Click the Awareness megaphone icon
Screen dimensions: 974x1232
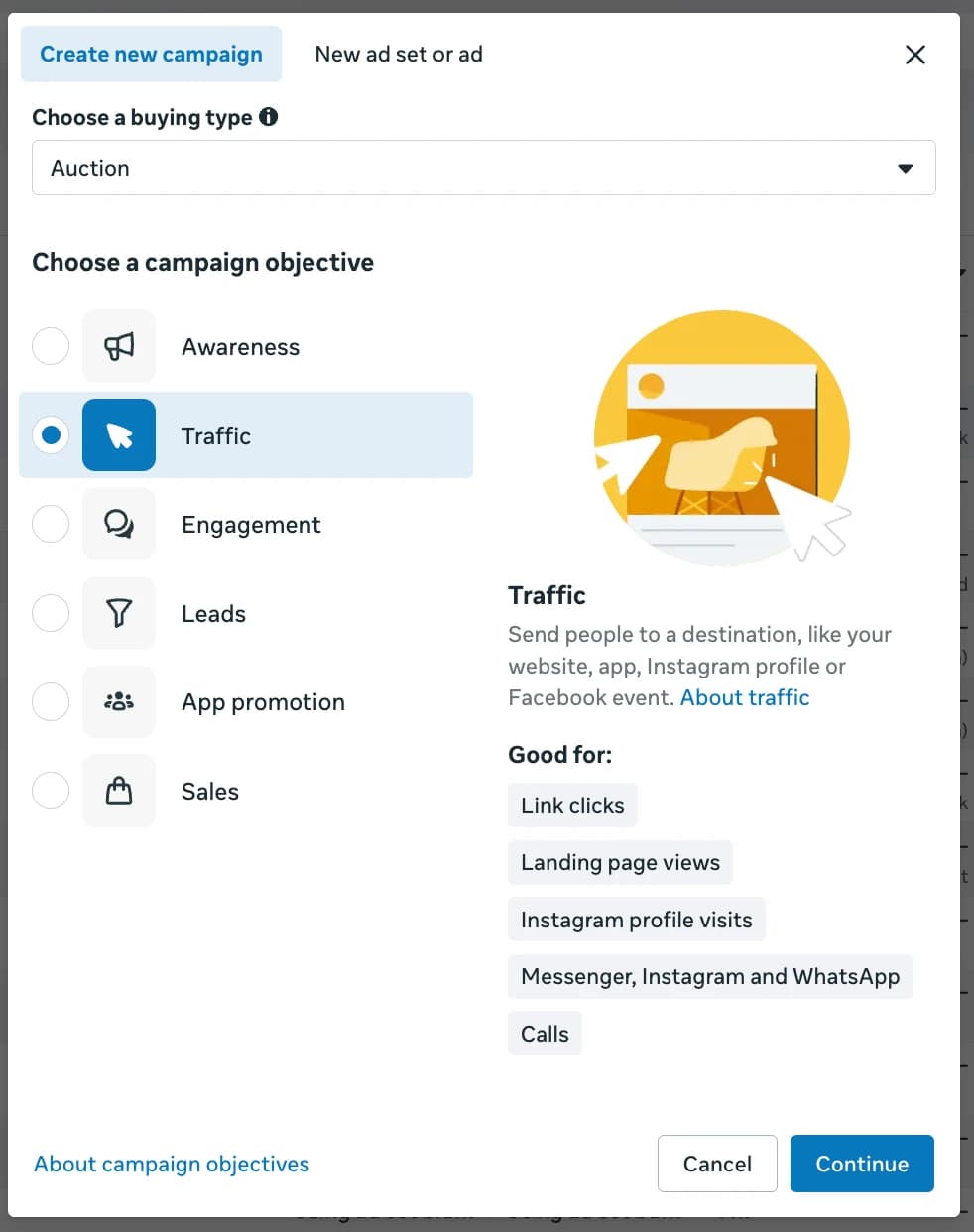pos(119,346)
